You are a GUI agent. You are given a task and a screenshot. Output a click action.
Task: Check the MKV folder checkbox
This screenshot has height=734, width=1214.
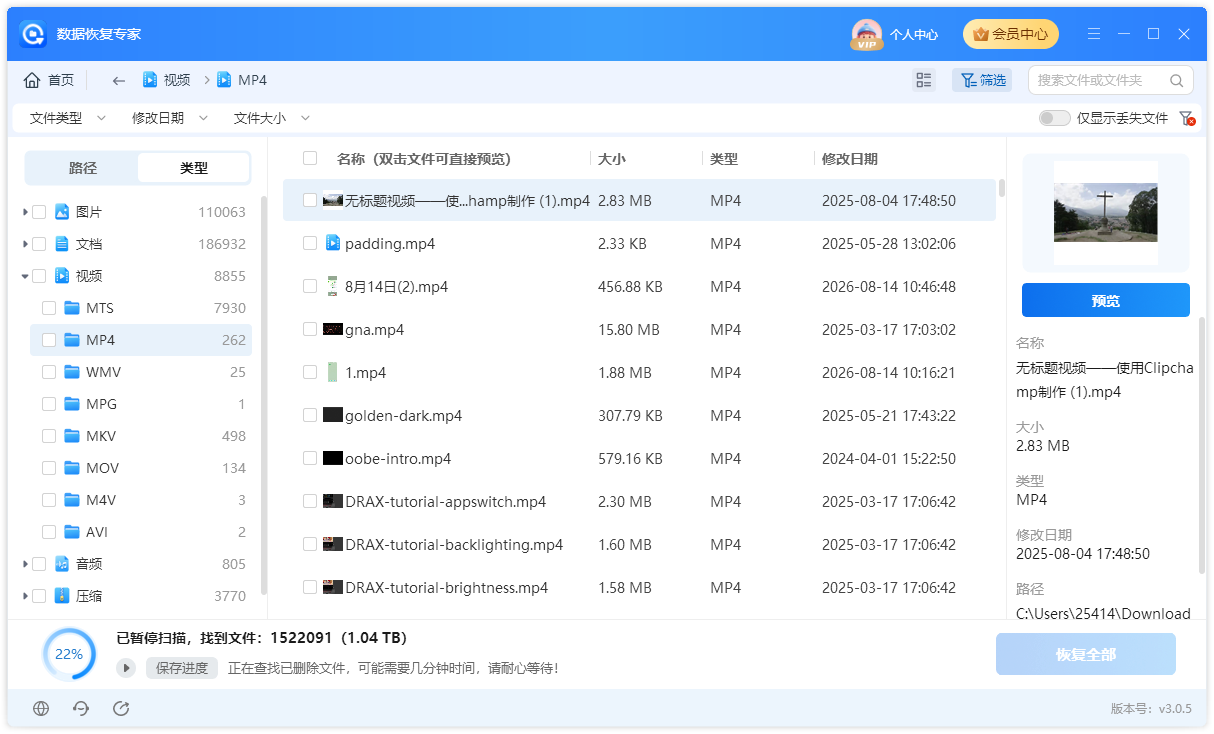pos(49,436)
